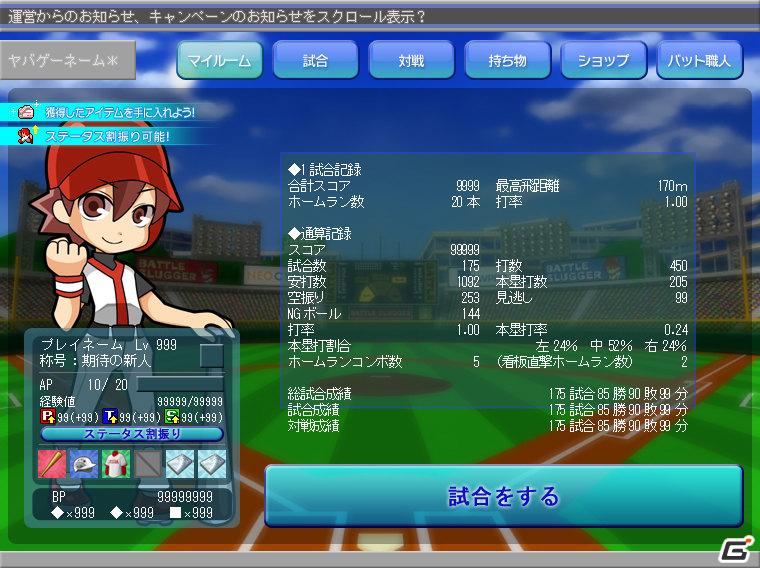Screen dimensions: 760x568
Task: Click the red P power stat icon
Action: coord(48,416)
